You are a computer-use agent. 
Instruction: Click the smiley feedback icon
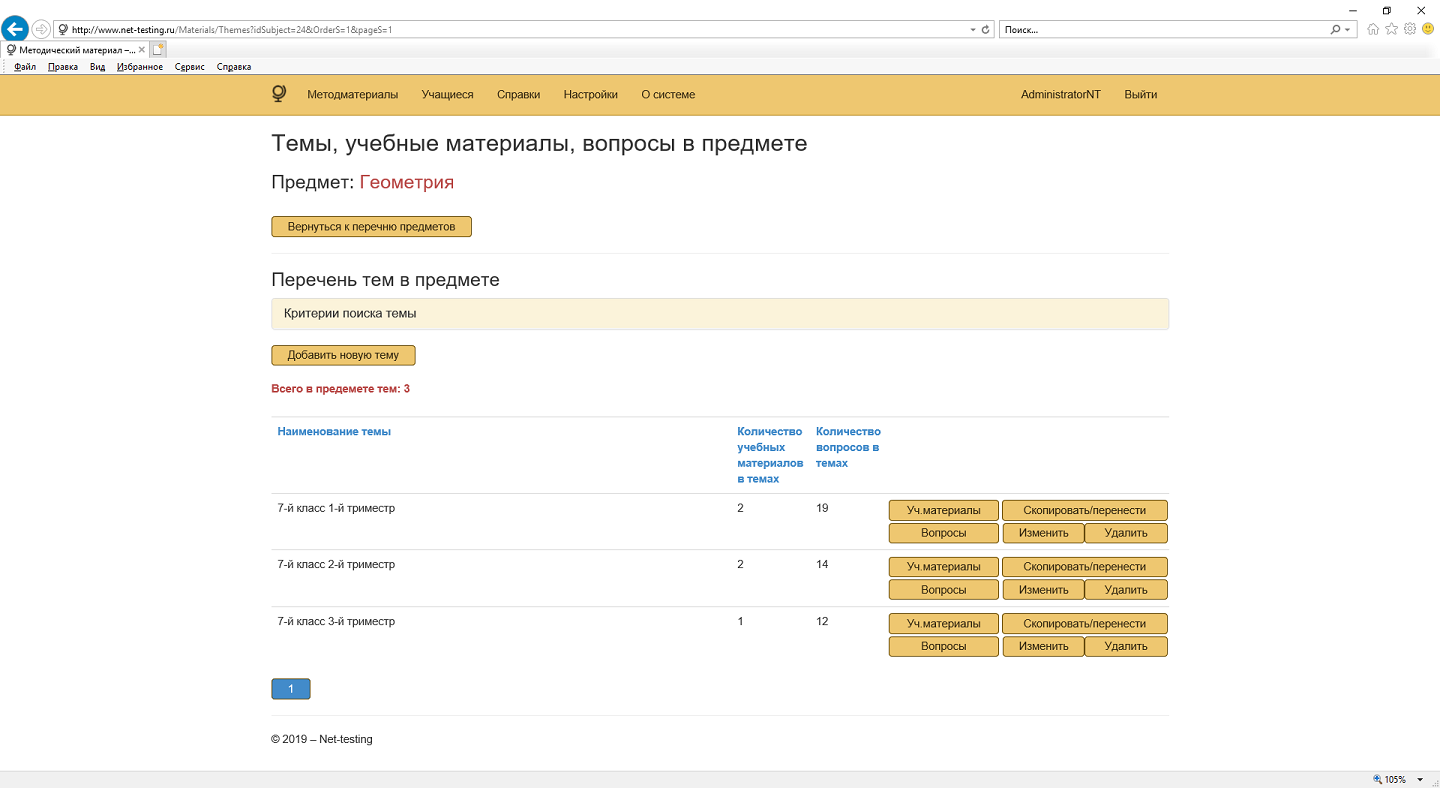(1427, 29)
